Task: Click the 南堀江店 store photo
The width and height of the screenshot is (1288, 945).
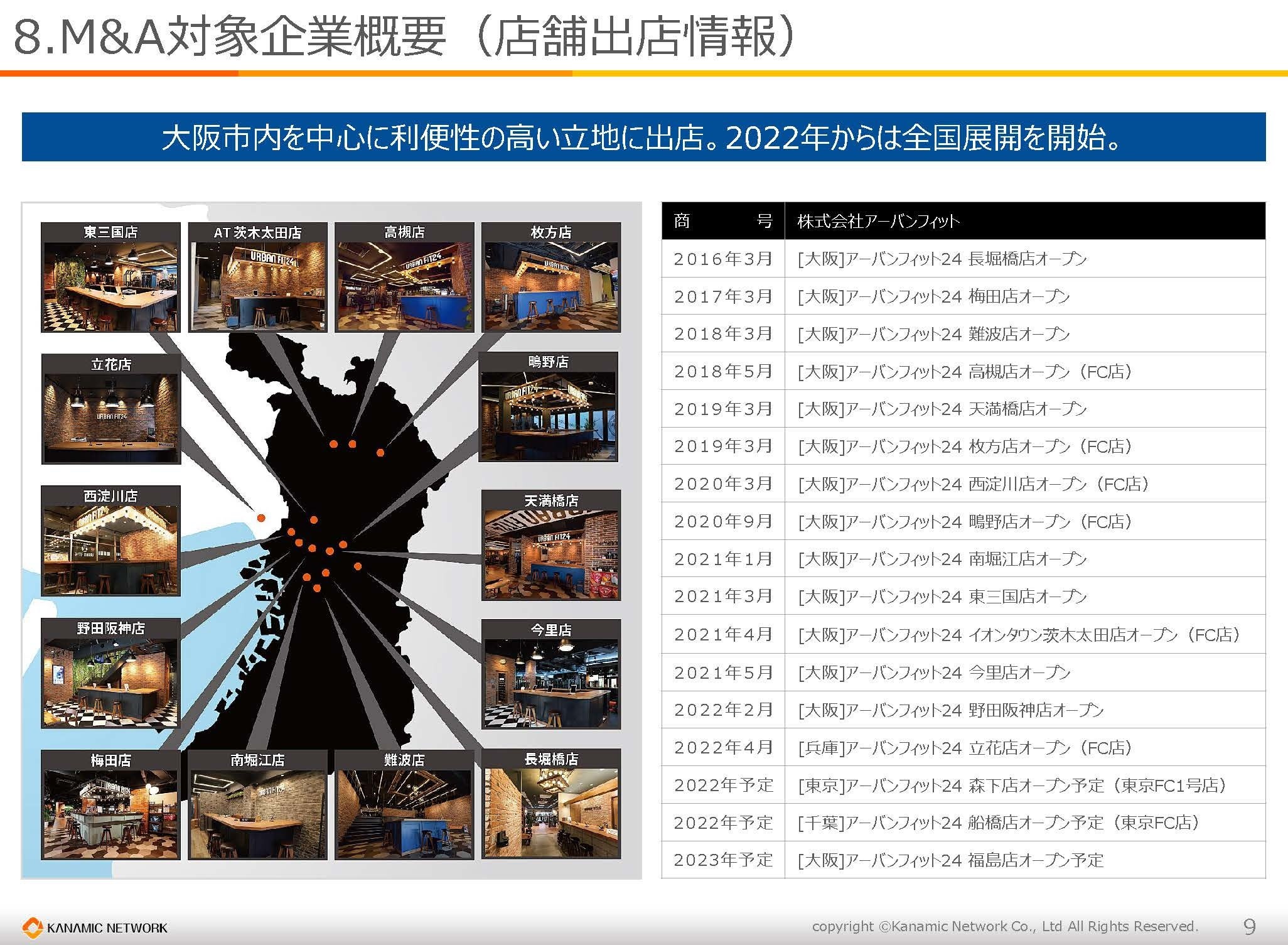Action: [x=257, y=814]
